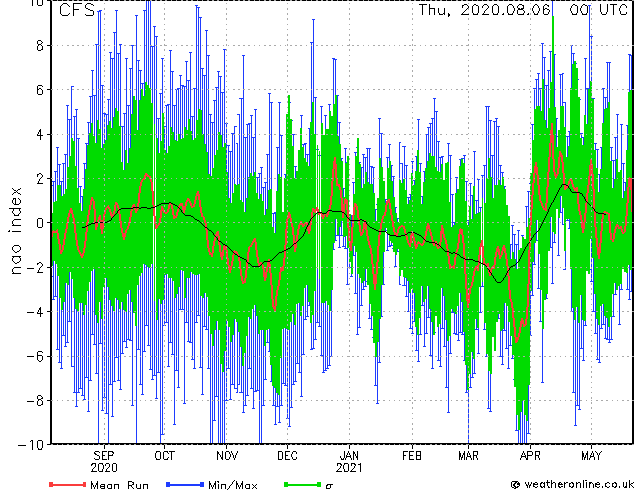Click the y-axis value 6
634x490 pixels.
tap(40, 90)
